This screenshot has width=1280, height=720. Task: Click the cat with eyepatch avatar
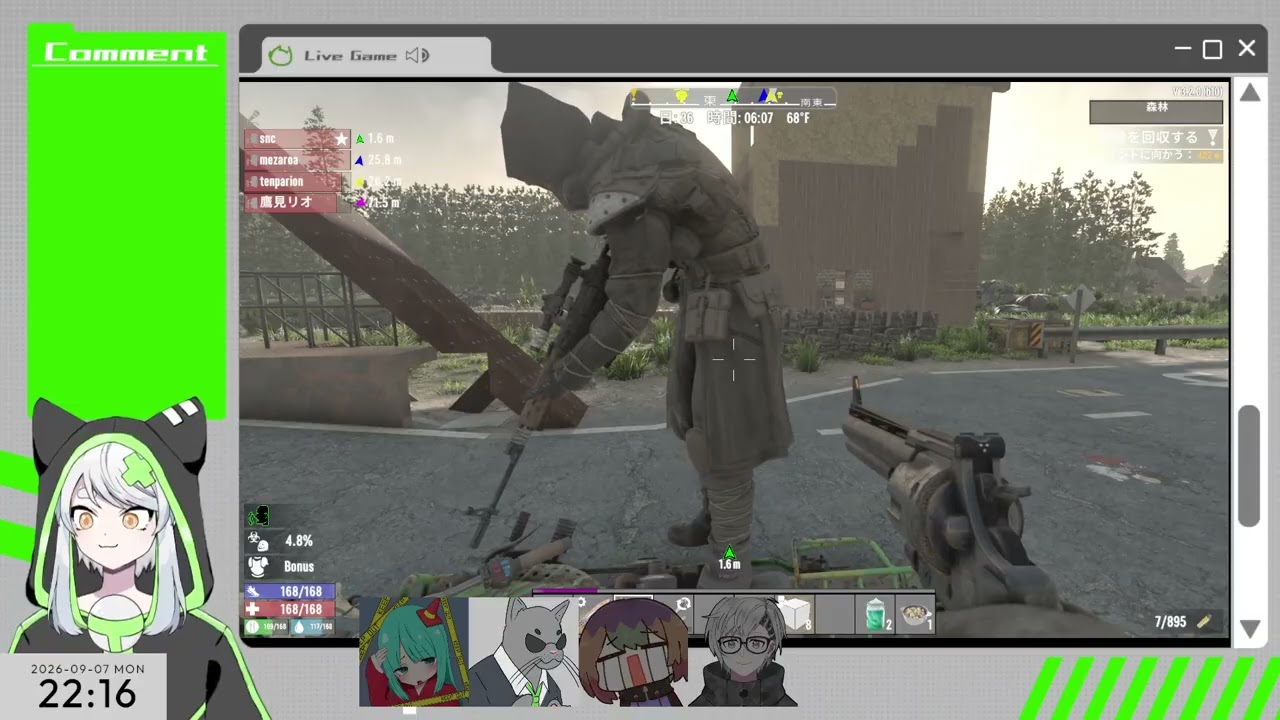point(523,652)
